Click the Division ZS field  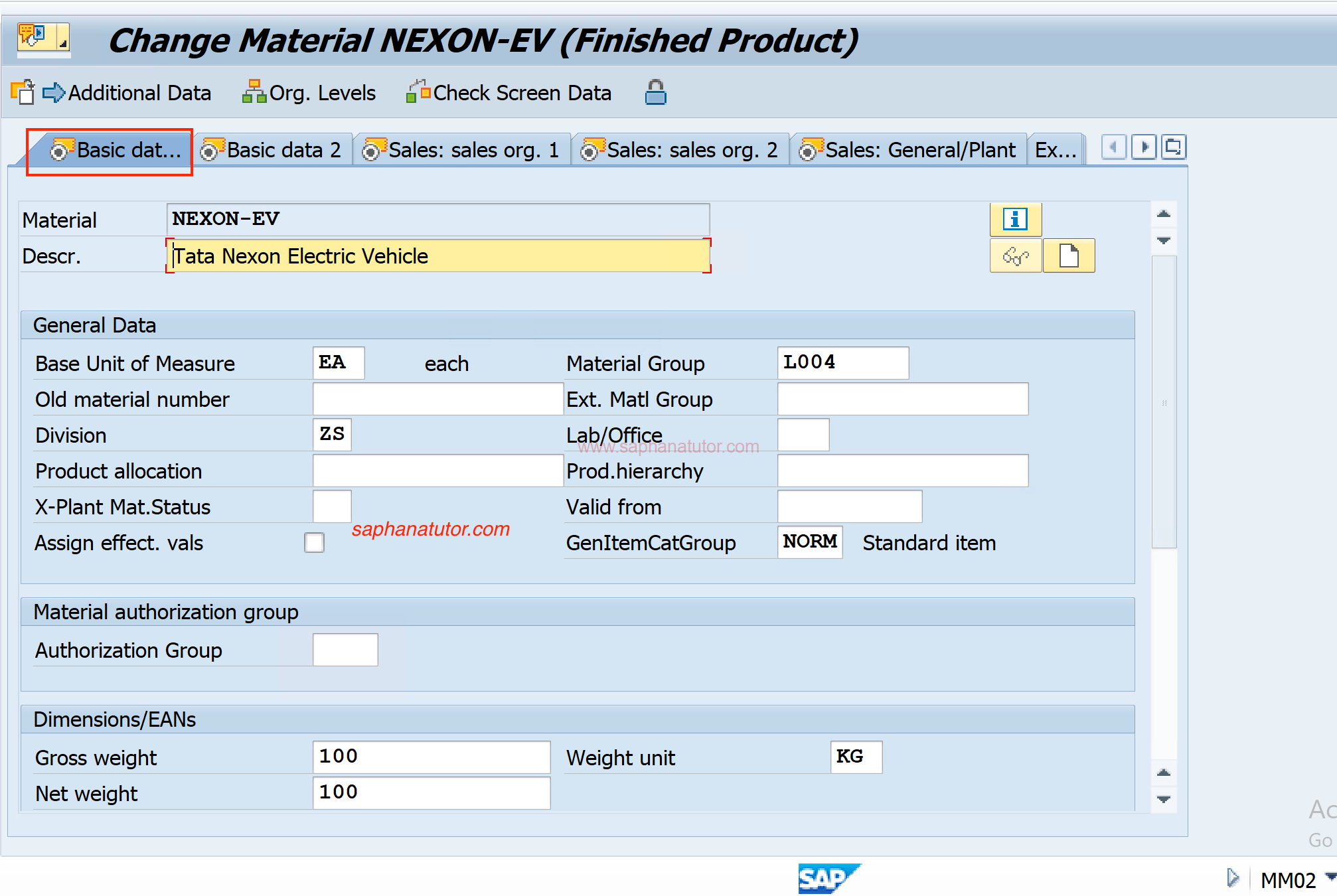pos(332,435)
